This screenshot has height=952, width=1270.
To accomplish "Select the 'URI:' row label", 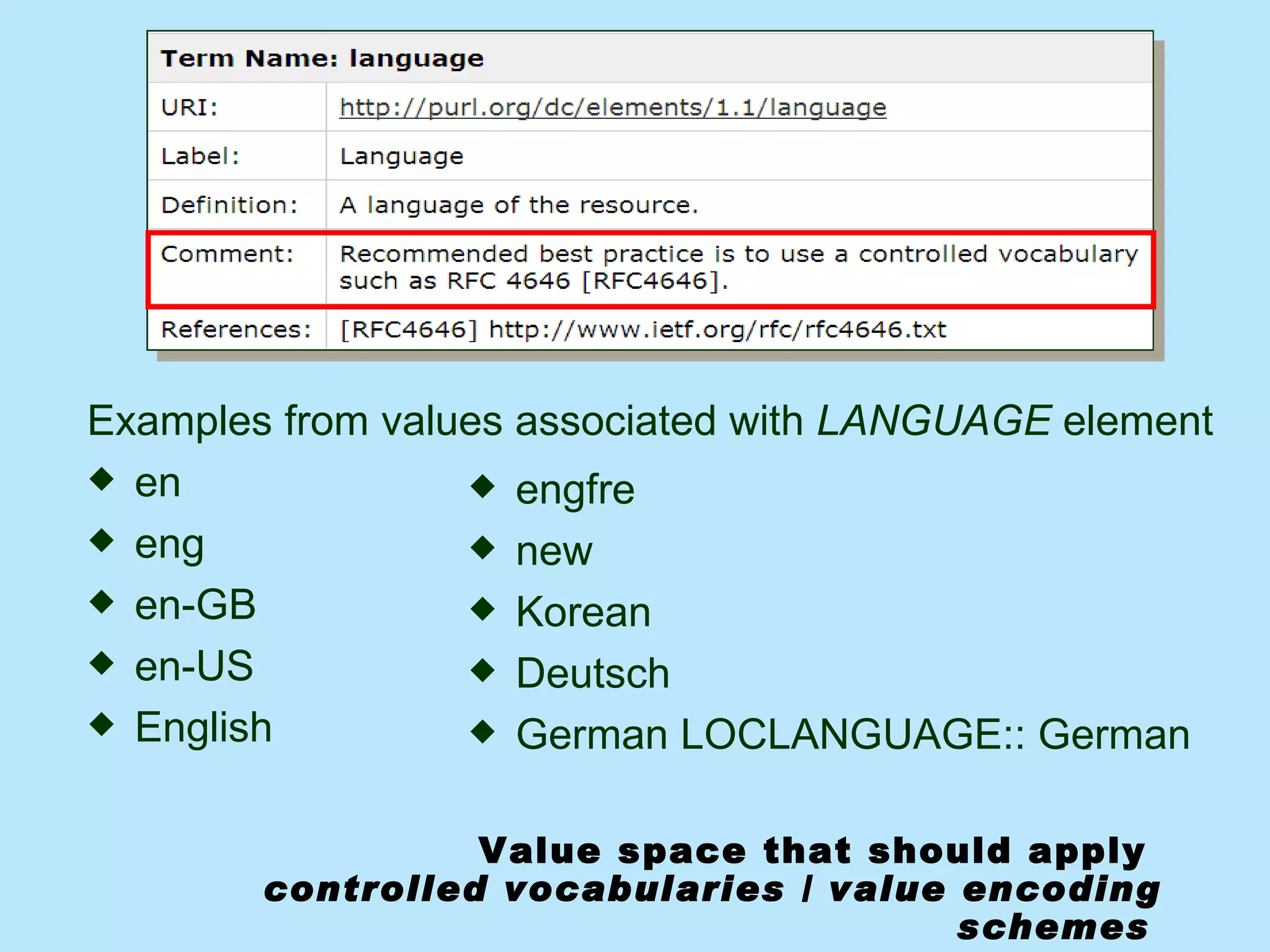I will pyautogui.click(x=189, y=107).
